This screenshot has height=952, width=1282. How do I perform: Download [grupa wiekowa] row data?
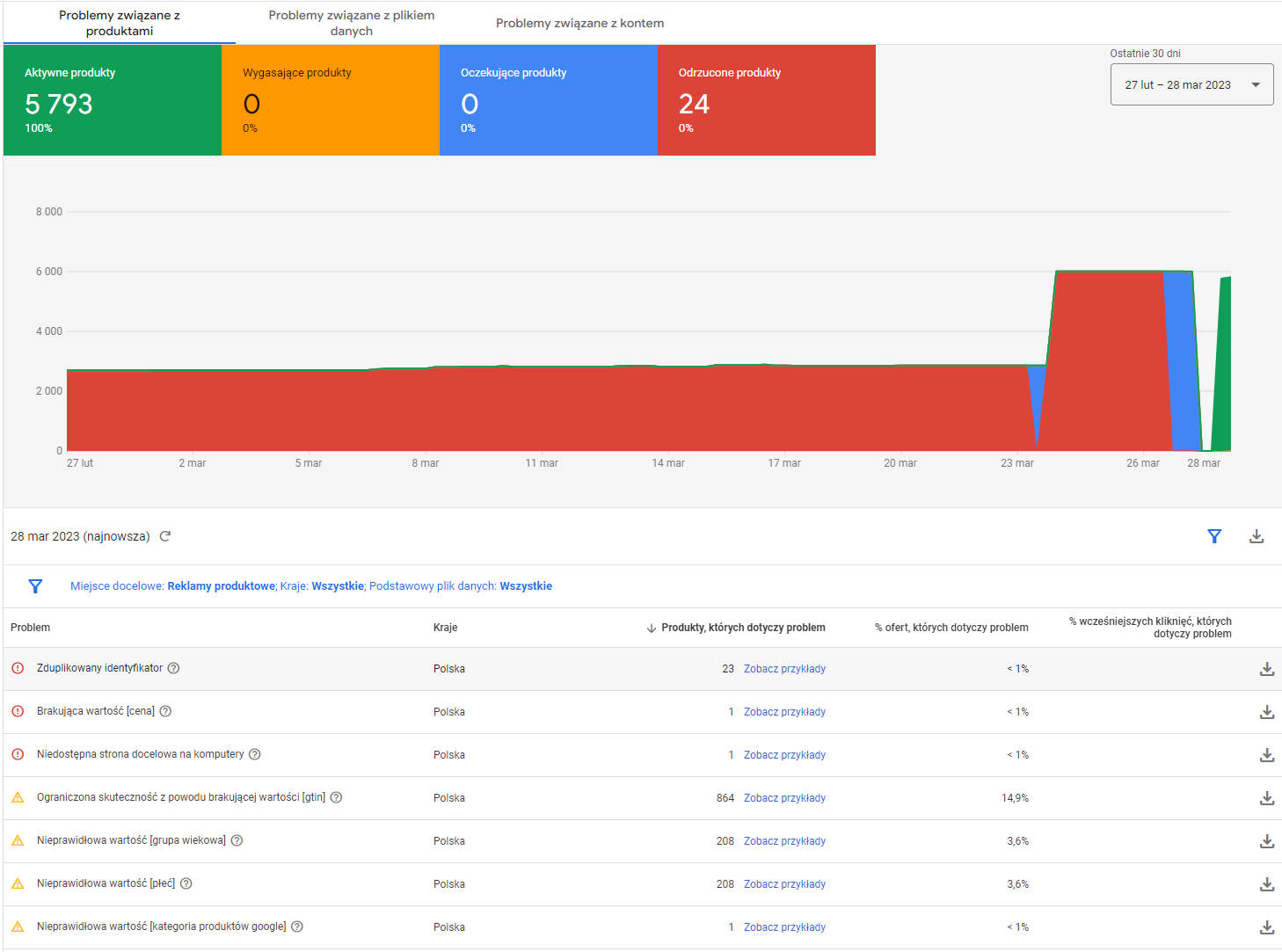pyautogui.click(x=1267, y=841)
